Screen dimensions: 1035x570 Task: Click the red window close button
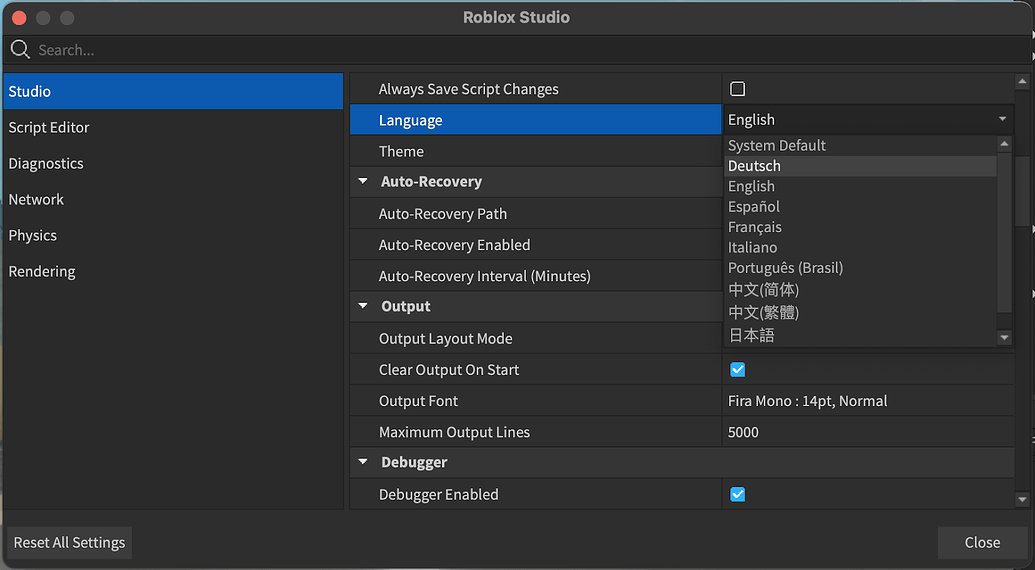19,18
